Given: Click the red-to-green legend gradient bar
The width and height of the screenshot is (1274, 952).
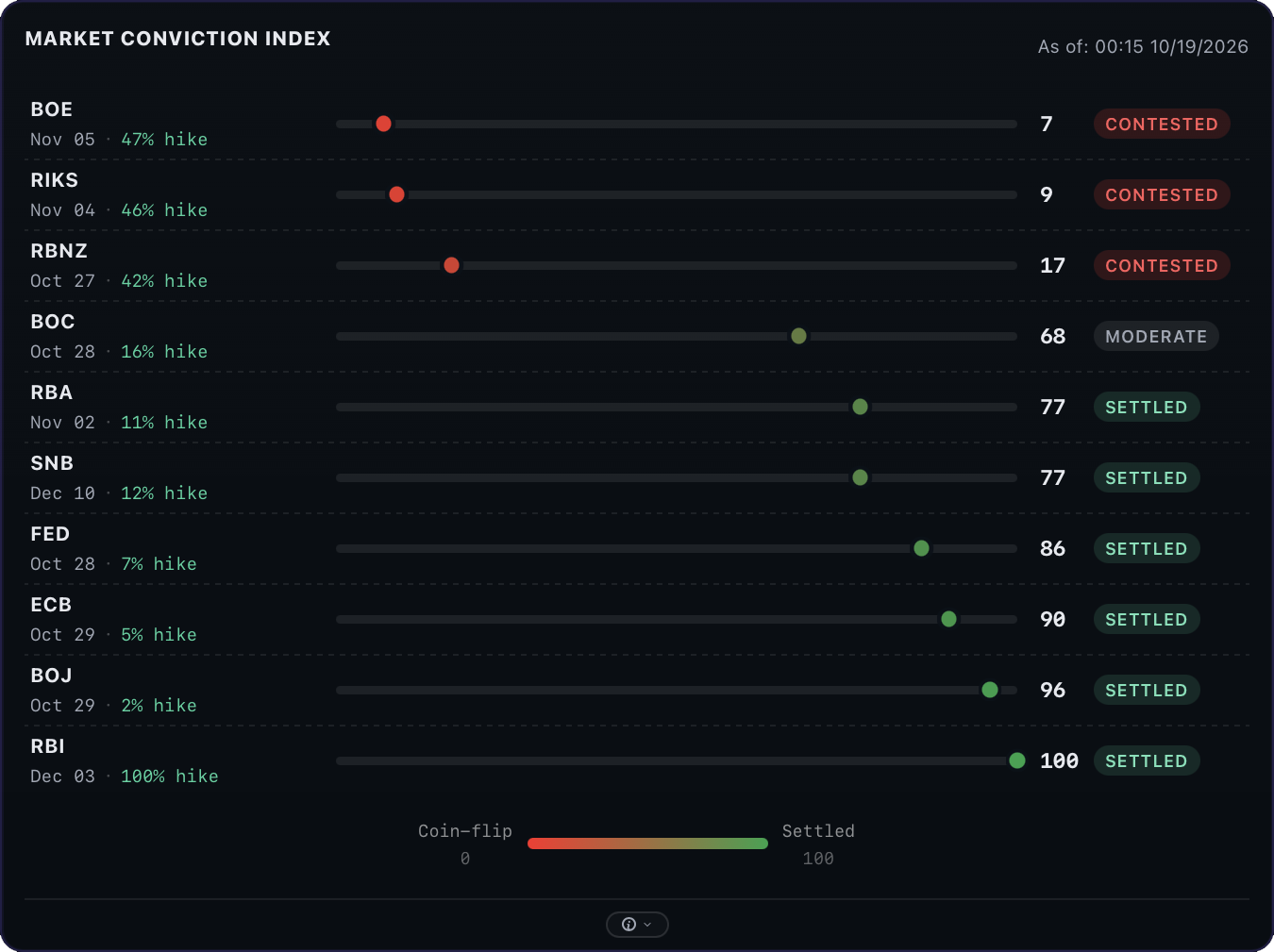Looking at the screenshot, I should click(x=647, y=843).
